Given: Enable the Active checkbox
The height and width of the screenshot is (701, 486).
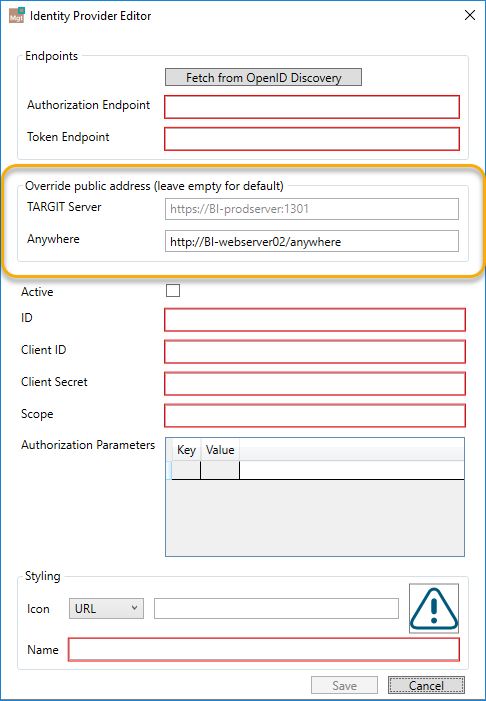Looking at the screenshot, I should (x=173, y=291).
